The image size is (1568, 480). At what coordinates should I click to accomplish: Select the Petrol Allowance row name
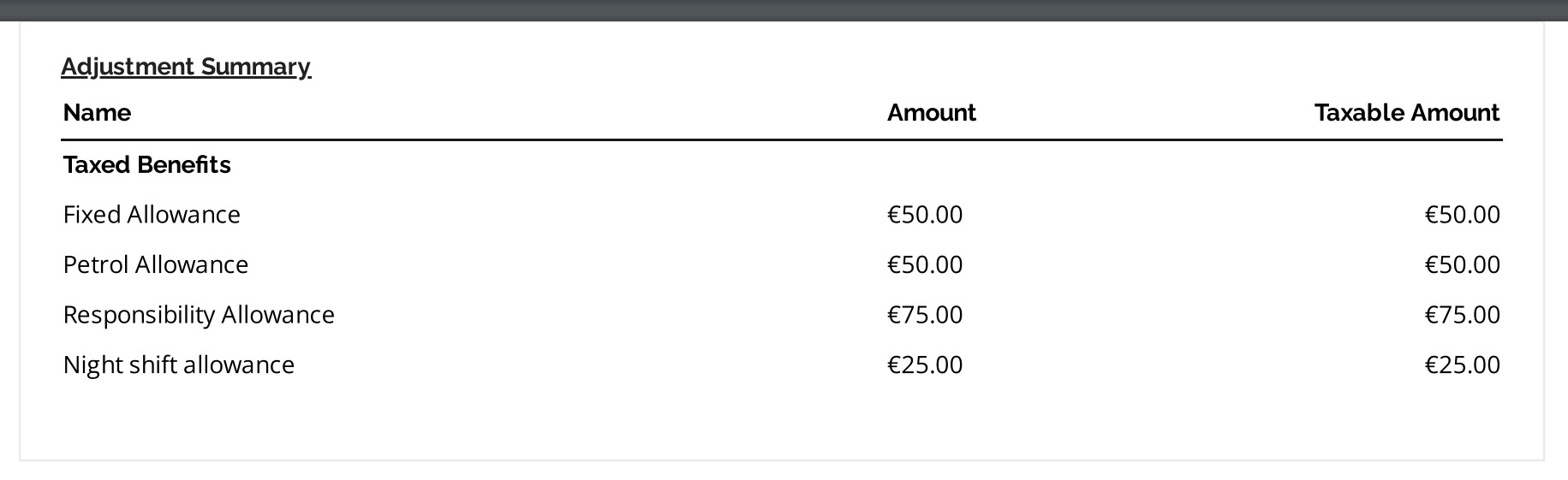(155, 264)
